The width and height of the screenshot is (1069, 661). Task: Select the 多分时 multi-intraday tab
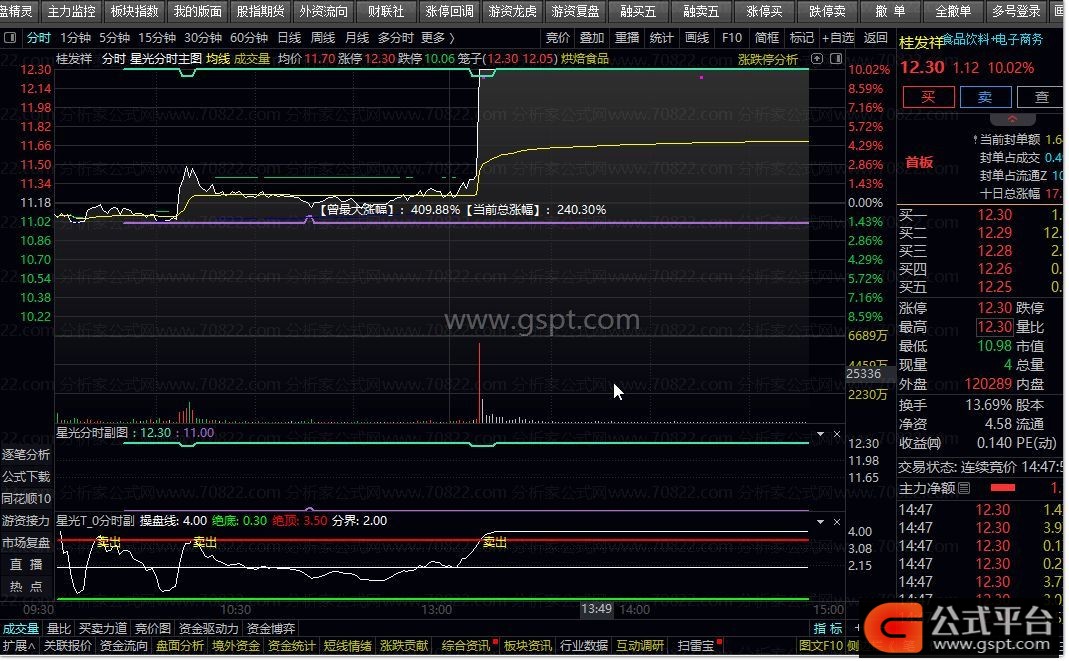(395, 38)
